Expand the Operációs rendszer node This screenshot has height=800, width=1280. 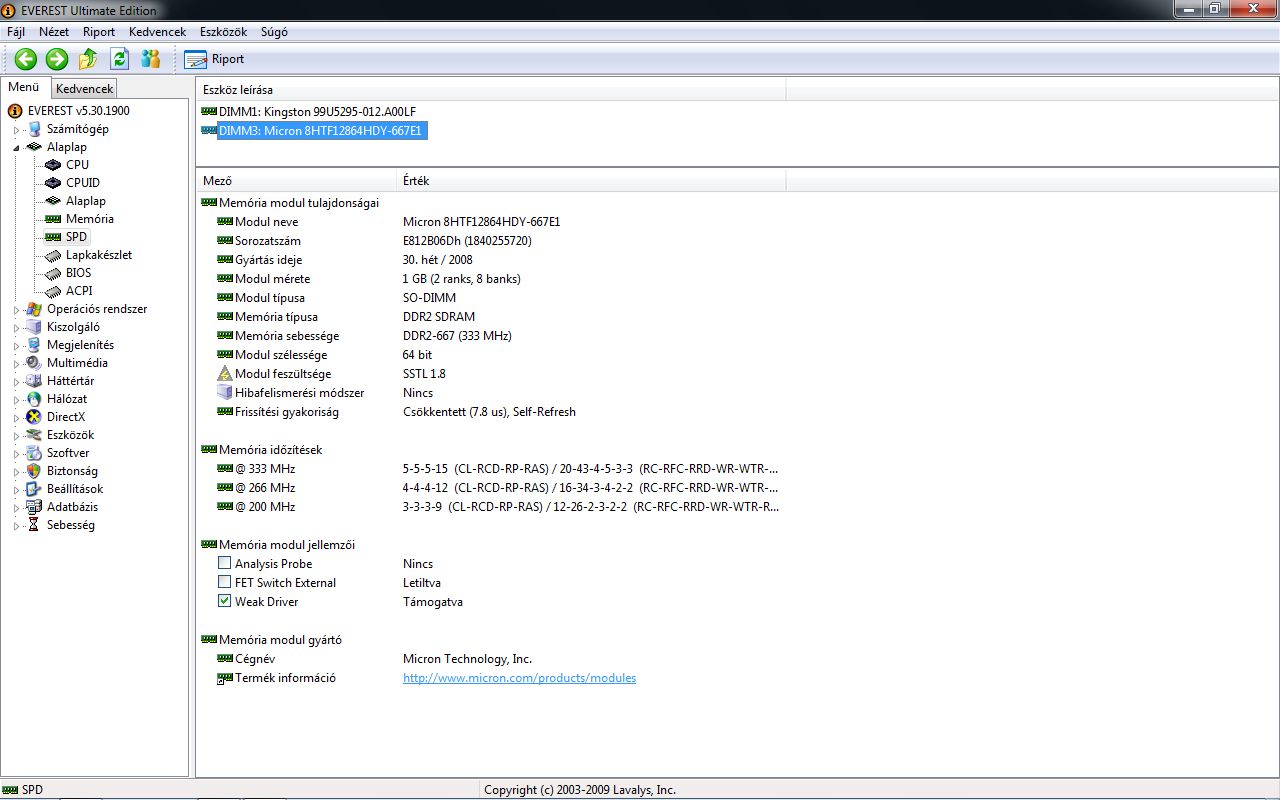(16, 310)
